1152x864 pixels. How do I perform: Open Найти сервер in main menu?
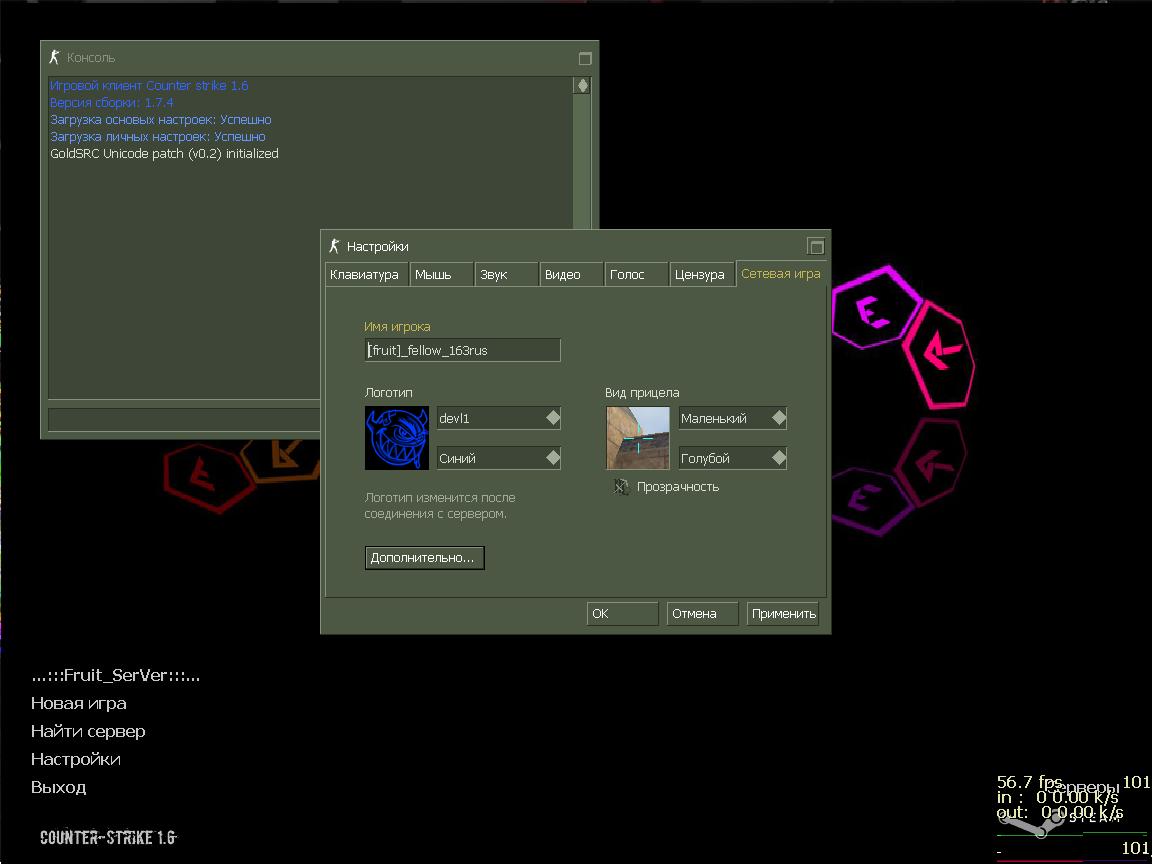(88, 731)
